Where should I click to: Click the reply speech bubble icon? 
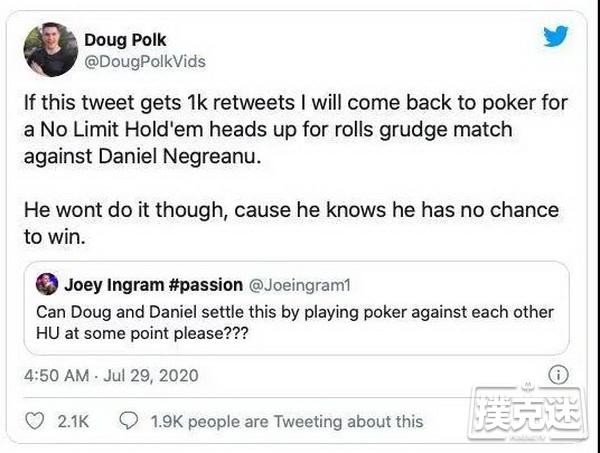click(128, 421)
